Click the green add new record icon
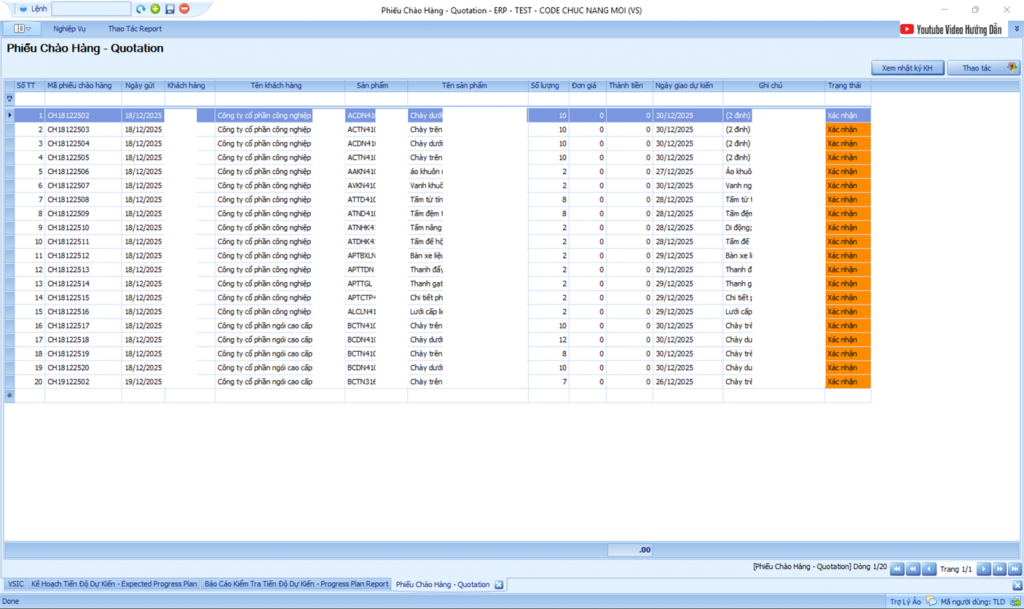 155,9
